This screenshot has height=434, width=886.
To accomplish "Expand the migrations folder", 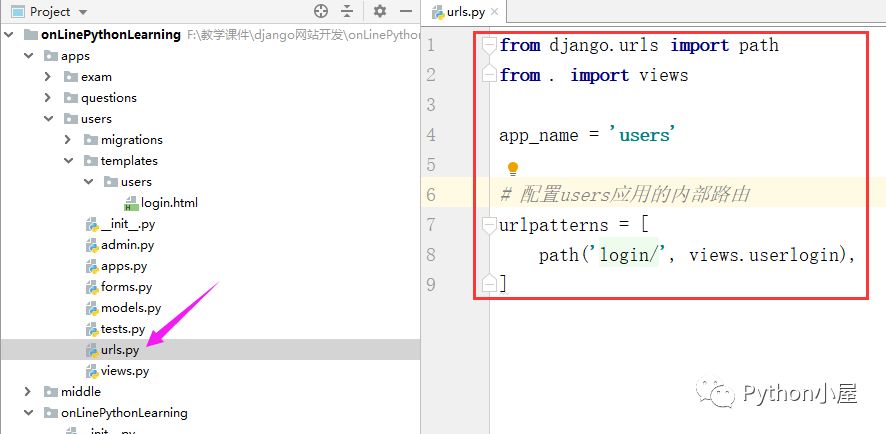I will click(68, 140).
